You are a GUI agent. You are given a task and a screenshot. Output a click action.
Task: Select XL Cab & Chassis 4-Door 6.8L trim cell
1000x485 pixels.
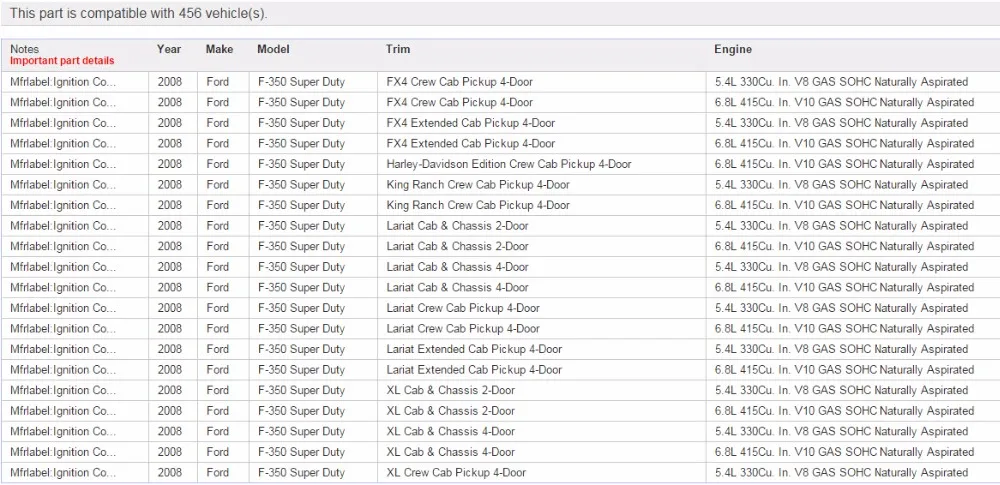coord(541,452)
